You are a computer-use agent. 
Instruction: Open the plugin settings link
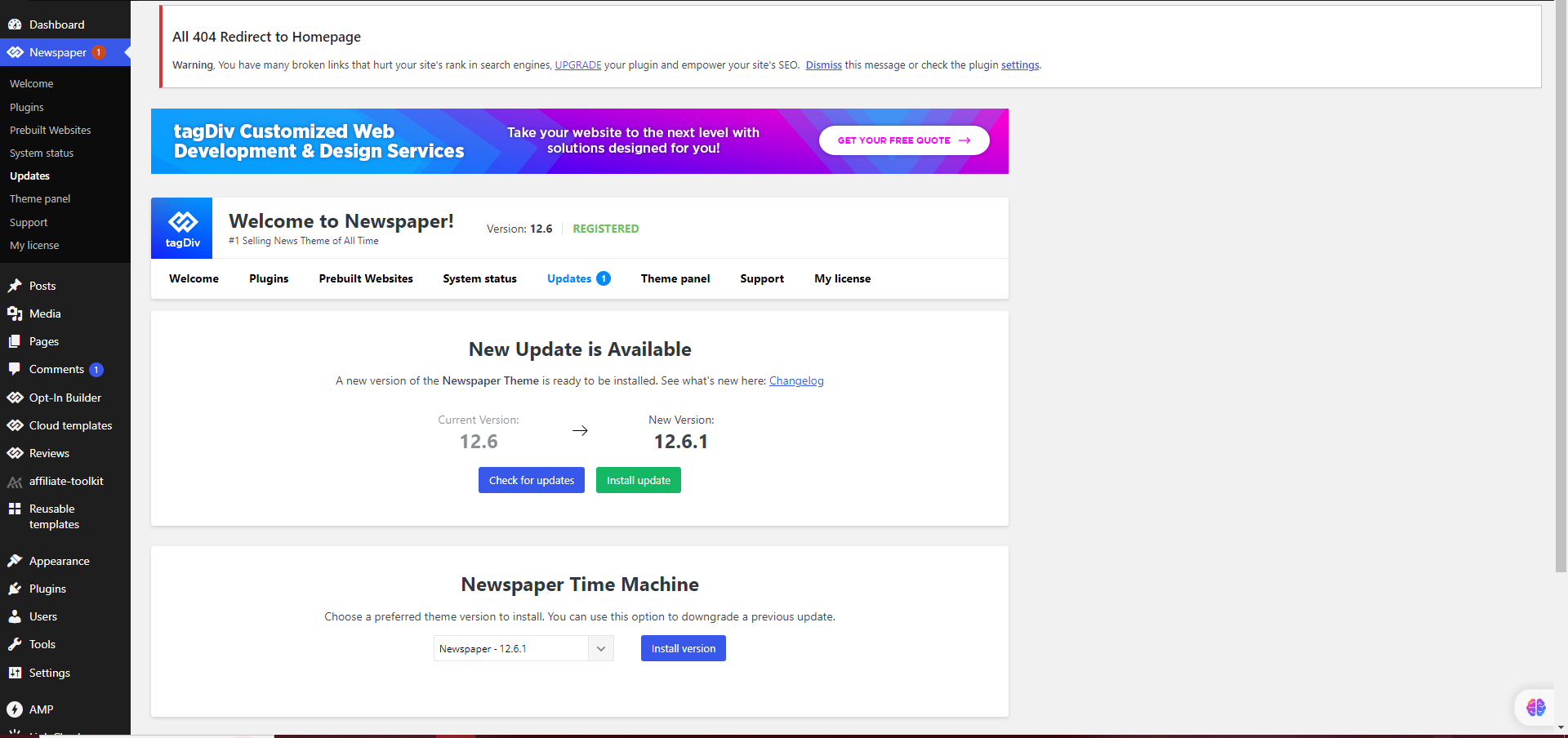[x=1020, y=65]
